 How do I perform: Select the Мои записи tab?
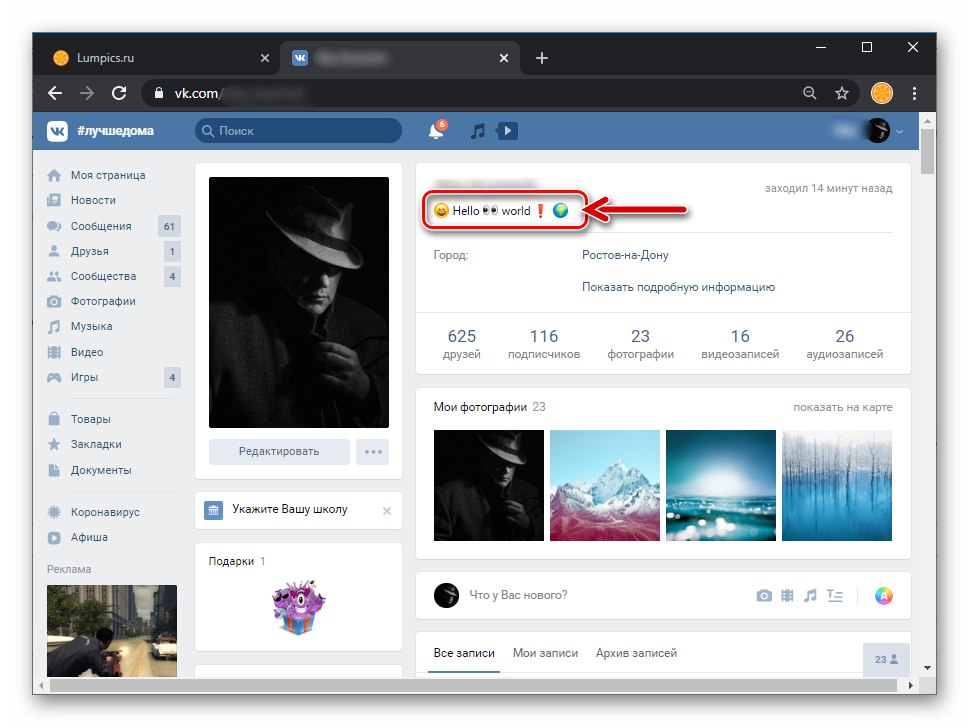click(546, 653)
